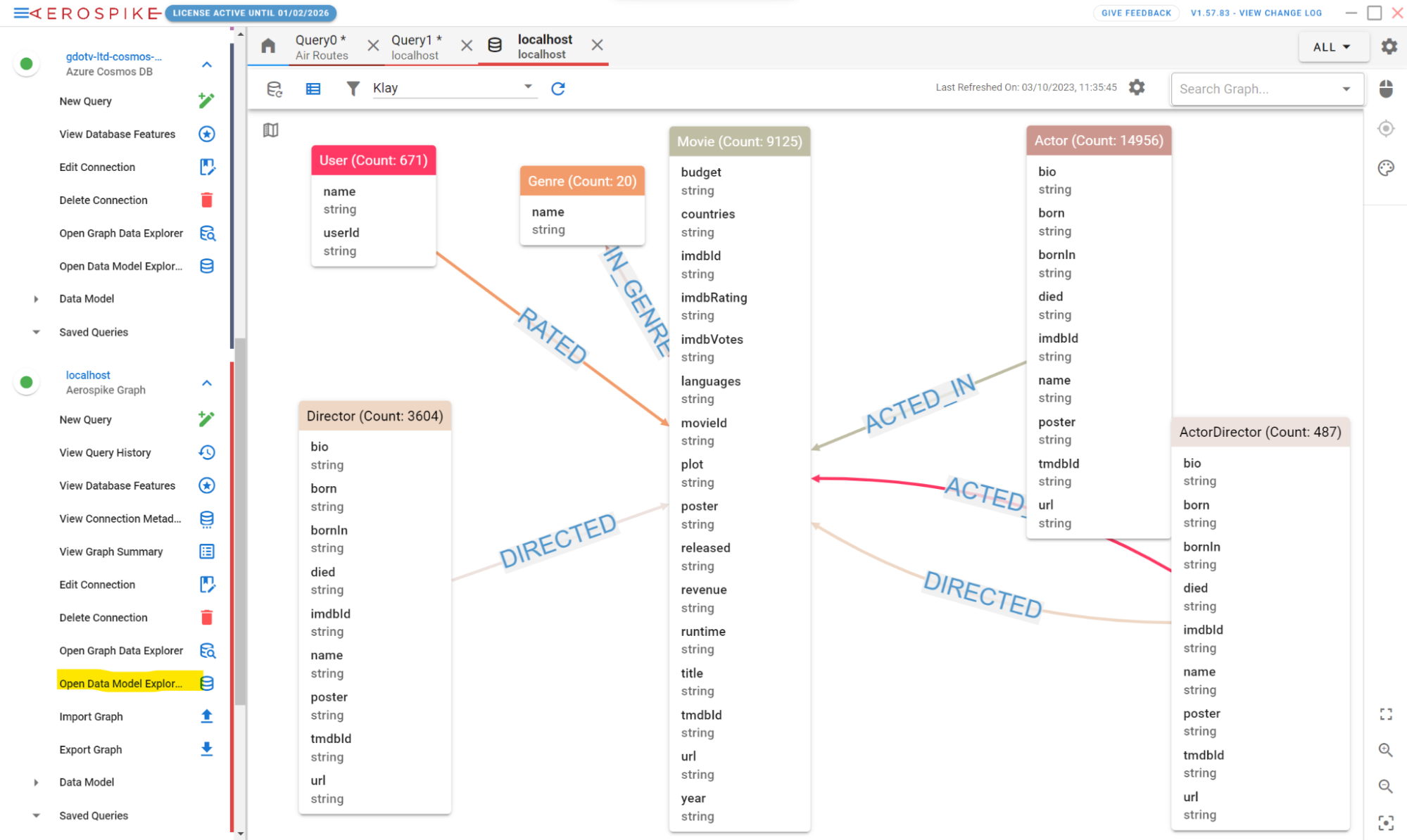The image size is (1407, 840).
Task: Click the locate target icon on right panel
Action: click(x=1386, y=129)
